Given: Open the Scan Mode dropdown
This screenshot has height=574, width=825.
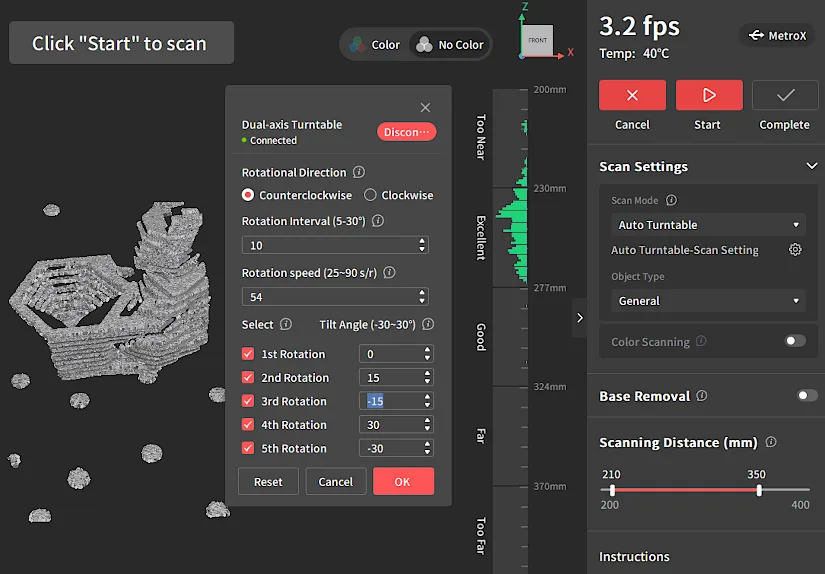Looking at the screenshot, I should tap(708, 225).
